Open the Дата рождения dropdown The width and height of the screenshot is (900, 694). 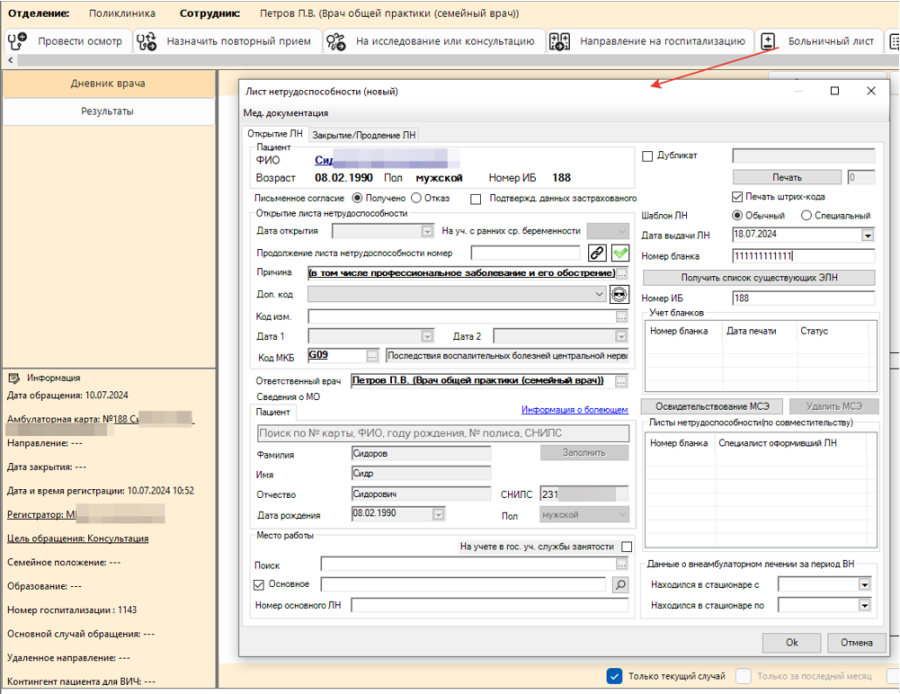[439, 515]
